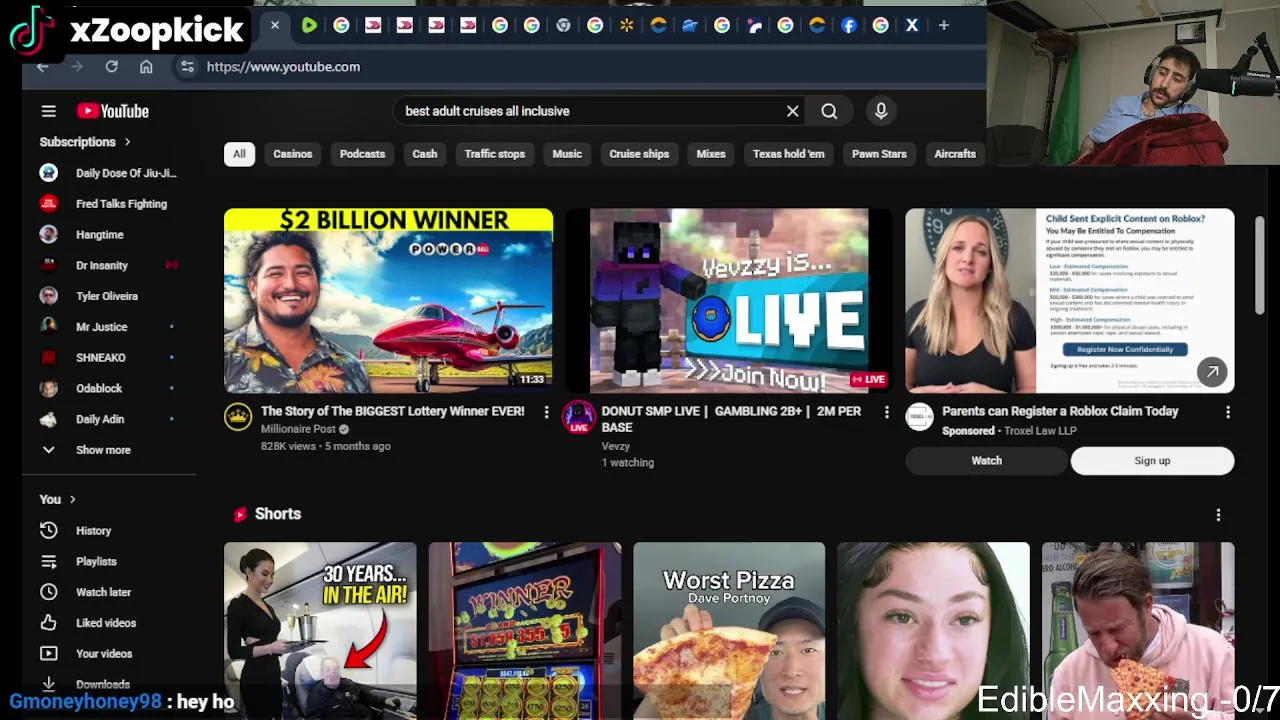Open ad link arrow on Roblox thumbnail
Screen dimensions: 1280x720
click(x=1212, y=372)
